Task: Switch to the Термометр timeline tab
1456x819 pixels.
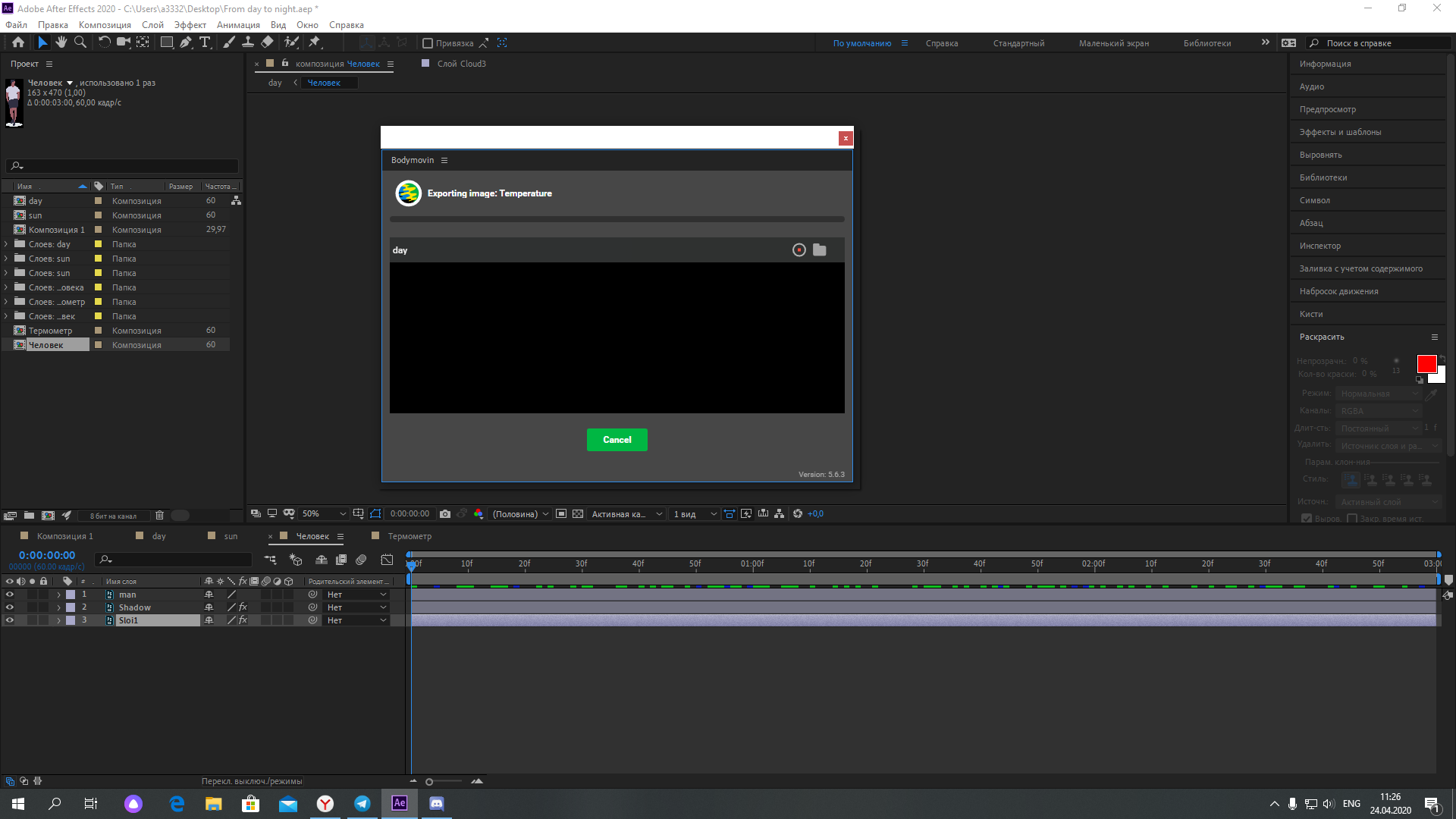Action: pyautogui.click(x=409, y=536)
